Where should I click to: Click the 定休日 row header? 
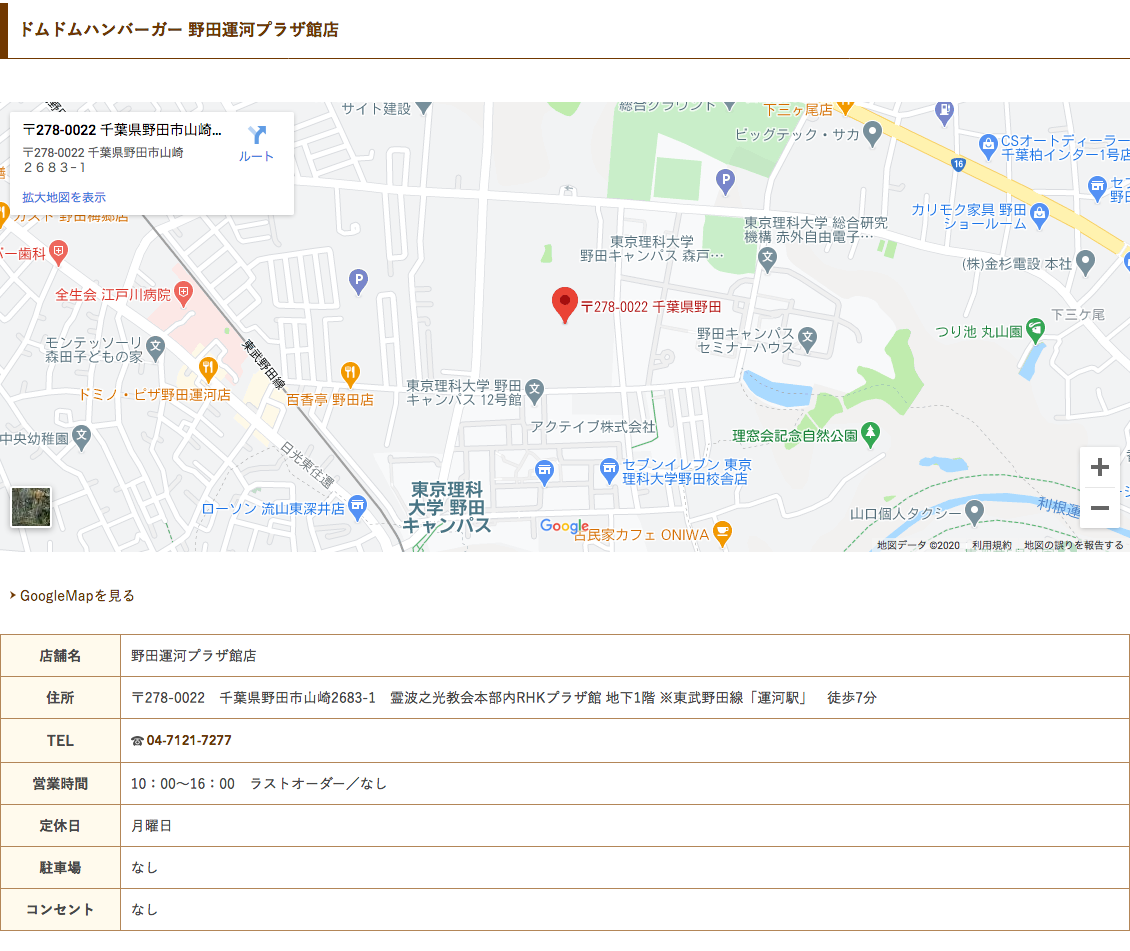(61, 826)
